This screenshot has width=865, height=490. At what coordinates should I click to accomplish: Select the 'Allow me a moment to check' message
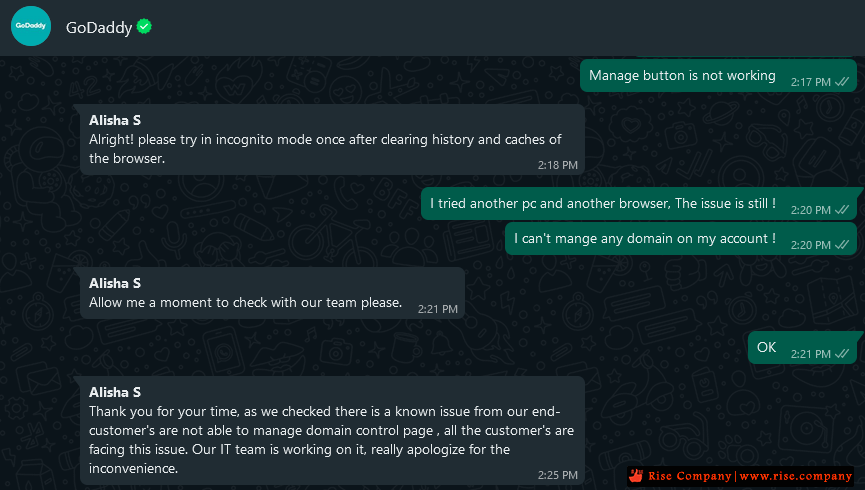(273, 293)
